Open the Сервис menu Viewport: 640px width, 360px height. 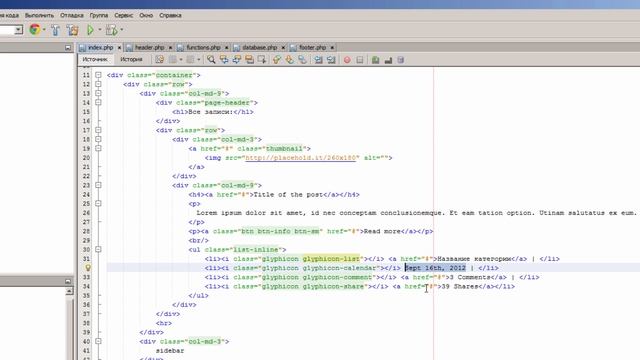(124, 16)
